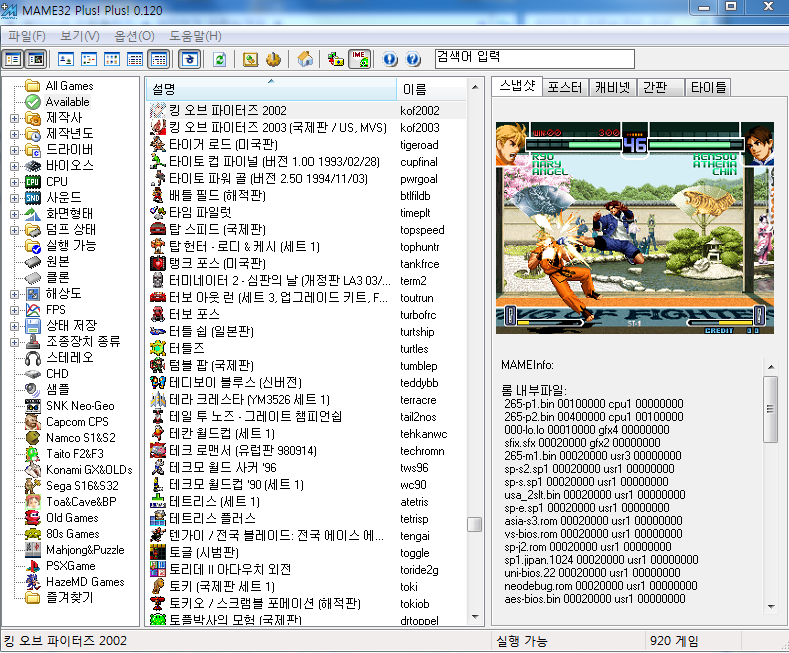Open the 도움말(H) menu
The width and height of the screenshot is (789, 653).
195,36
